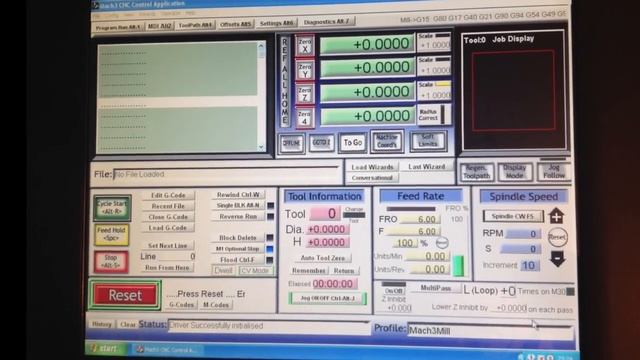Screen dimensions: 640x360
Task: Click the Stop button
Action: [111, 261]
